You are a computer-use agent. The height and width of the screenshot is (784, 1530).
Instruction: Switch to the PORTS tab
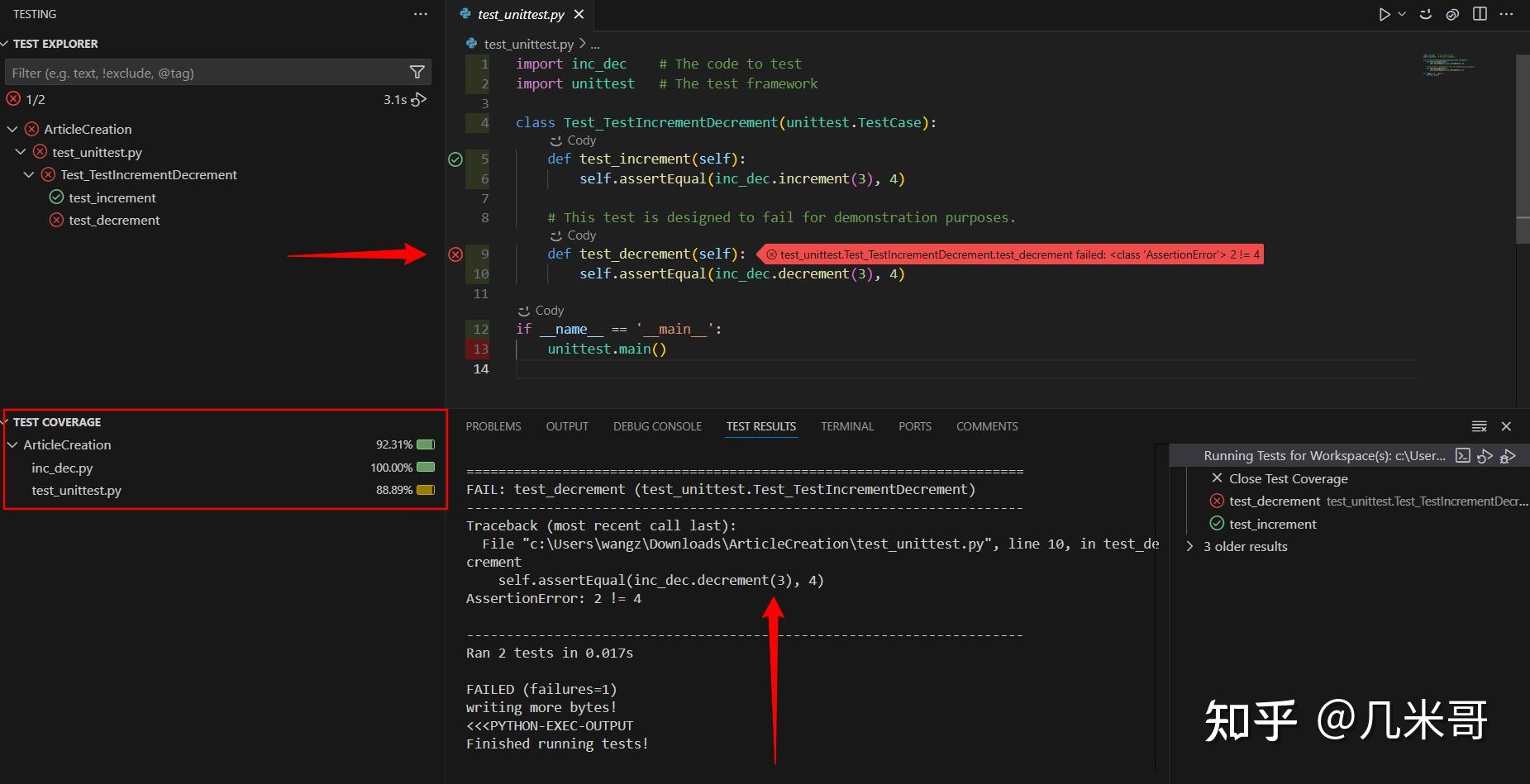coord(915,426)
